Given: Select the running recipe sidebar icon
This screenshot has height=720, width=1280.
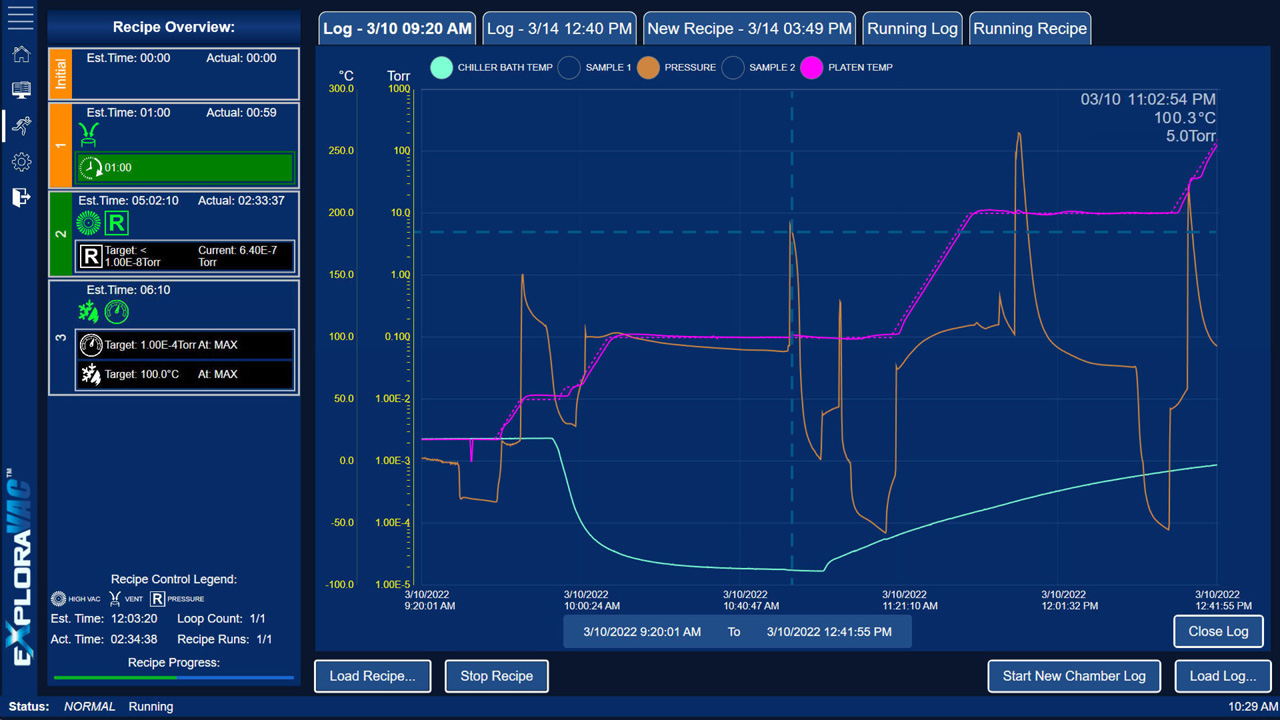Looking at the screenshot, I should click(21, 125).
